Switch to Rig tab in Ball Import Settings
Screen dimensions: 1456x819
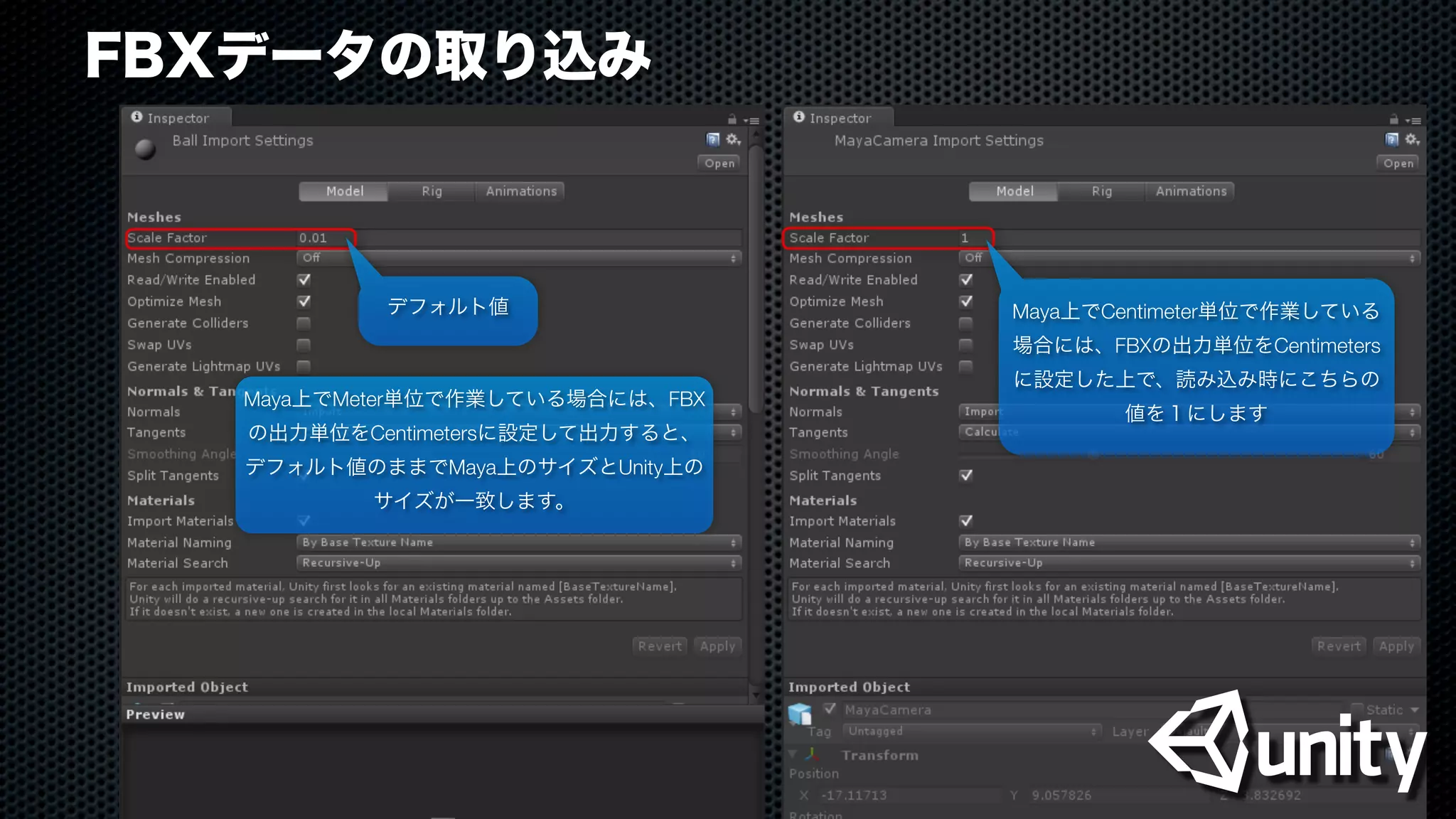point(432,191)
